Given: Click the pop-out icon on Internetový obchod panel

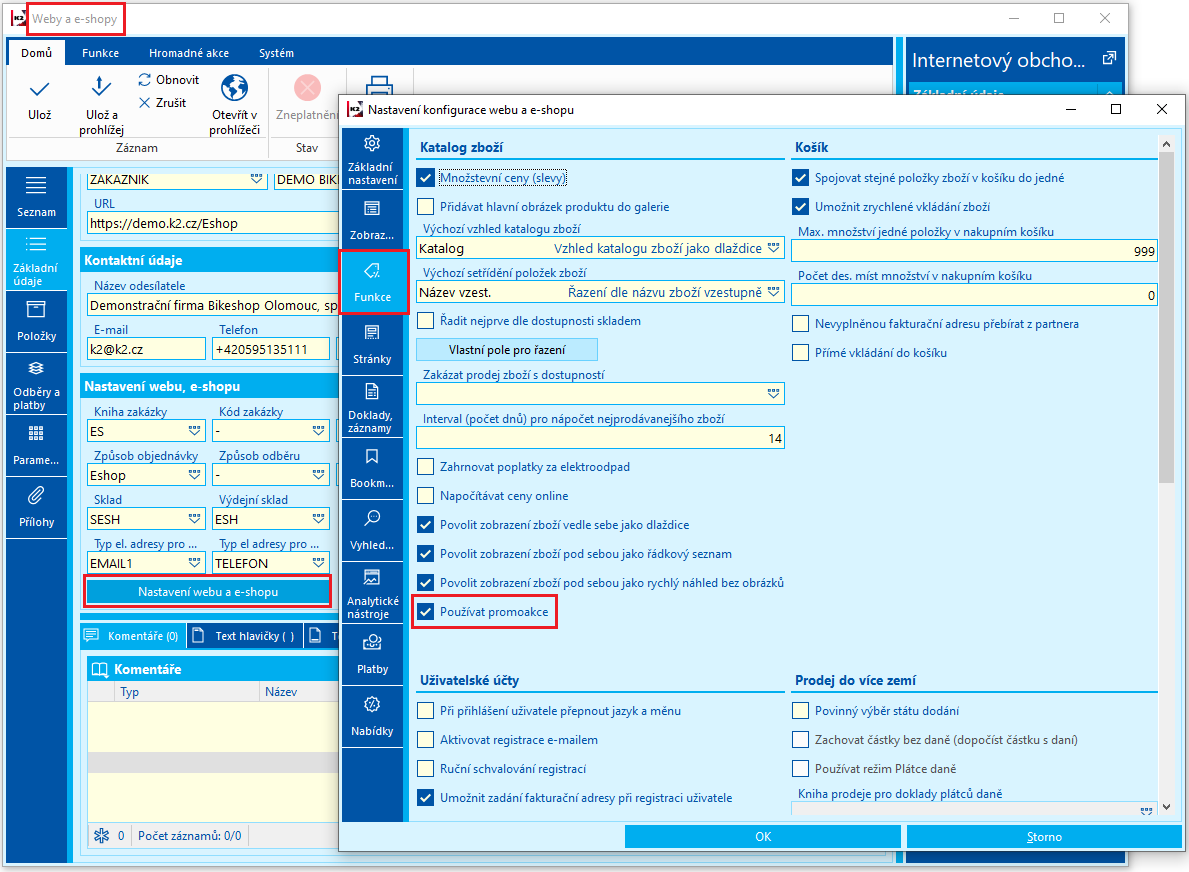Looking at the screenshot, I should (1109, 58).
